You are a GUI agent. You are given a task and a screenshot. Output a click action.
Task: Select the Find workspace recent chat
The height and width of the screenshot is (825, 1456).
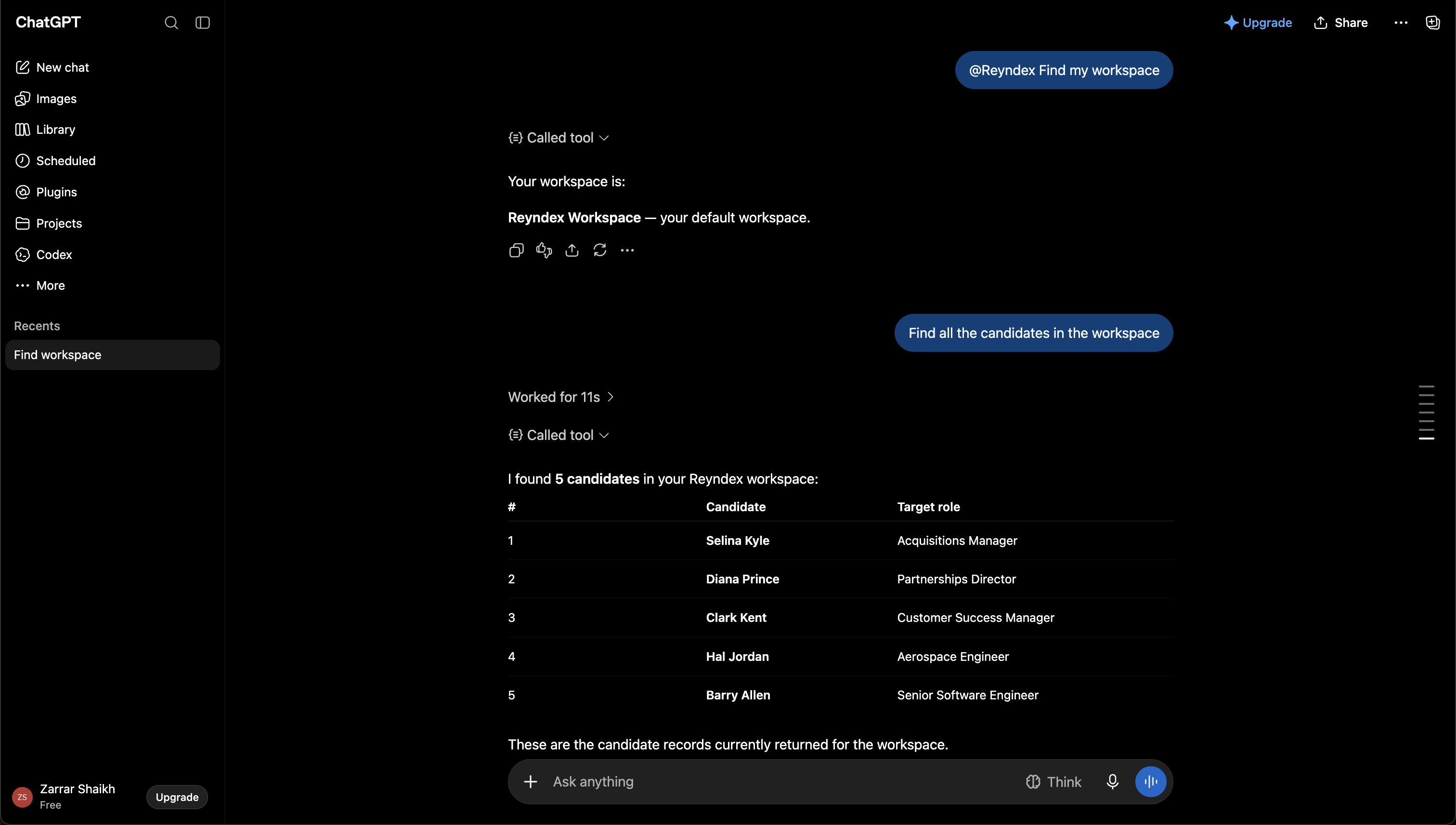coord(112,355)
